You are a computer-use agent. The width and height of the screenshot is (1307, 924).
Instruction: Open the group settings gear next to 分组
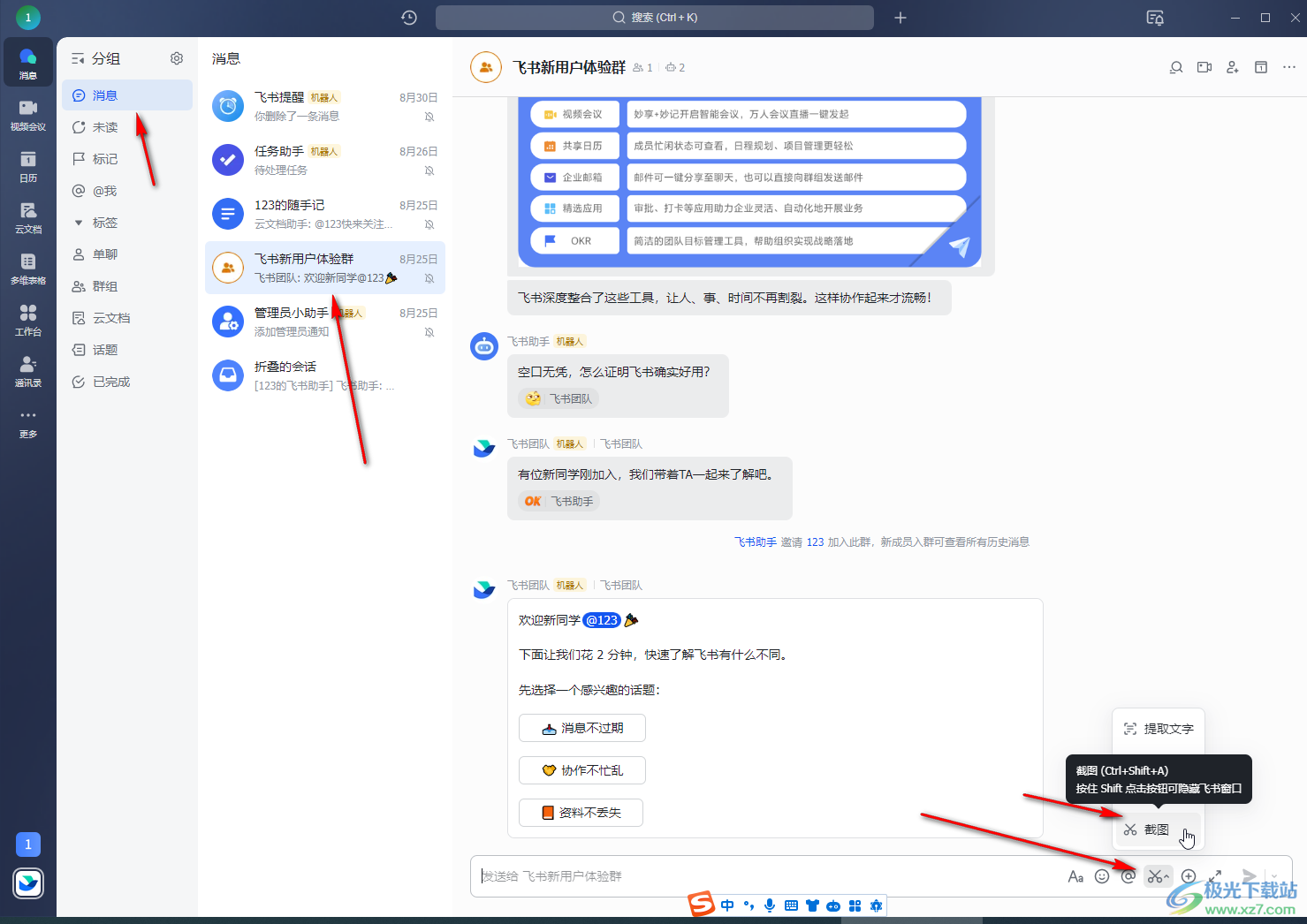177,58
